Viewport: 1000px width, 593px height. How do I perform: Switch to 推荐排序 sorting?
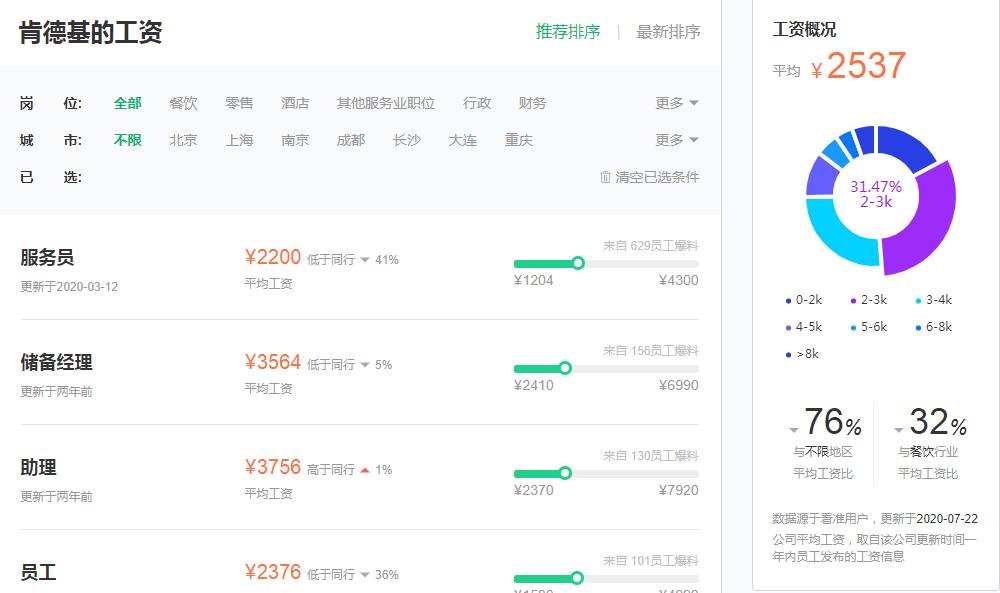pos(567,31)
